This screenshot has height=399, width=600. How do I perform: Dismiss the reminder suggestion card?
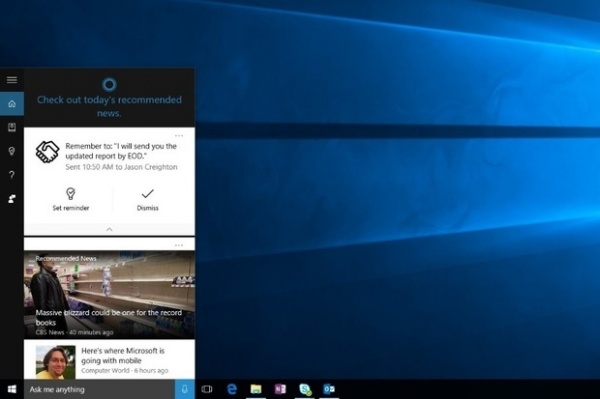coord(147,199)
